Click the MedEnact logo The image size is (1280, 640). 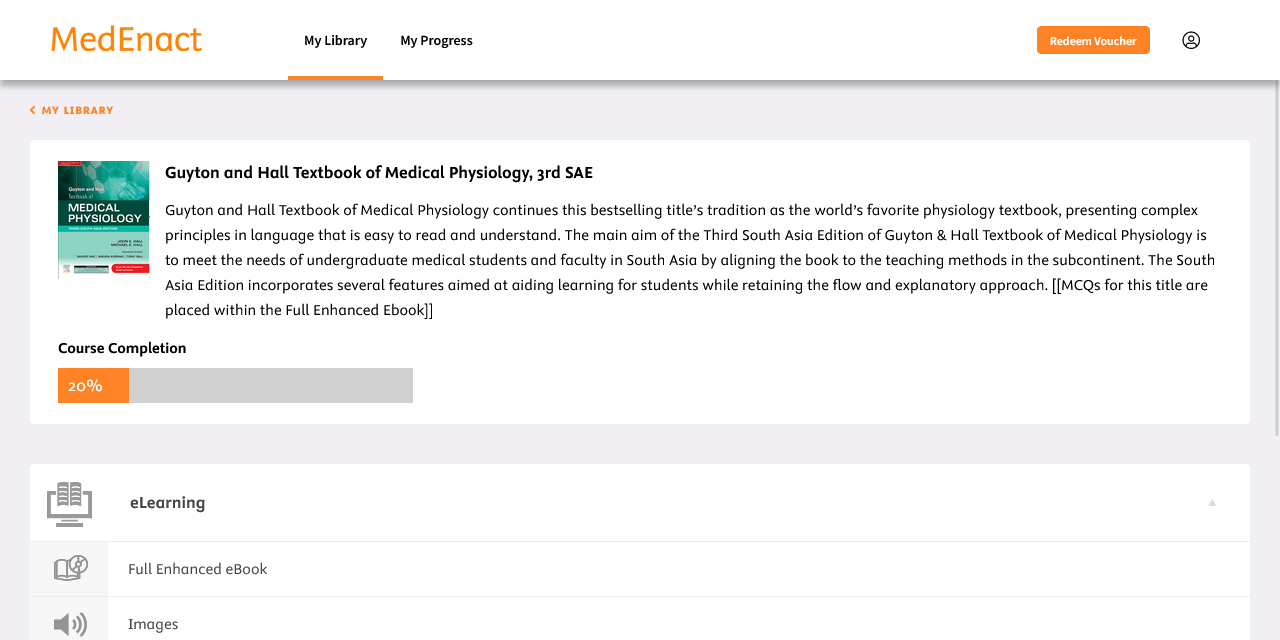pos(126,40)
